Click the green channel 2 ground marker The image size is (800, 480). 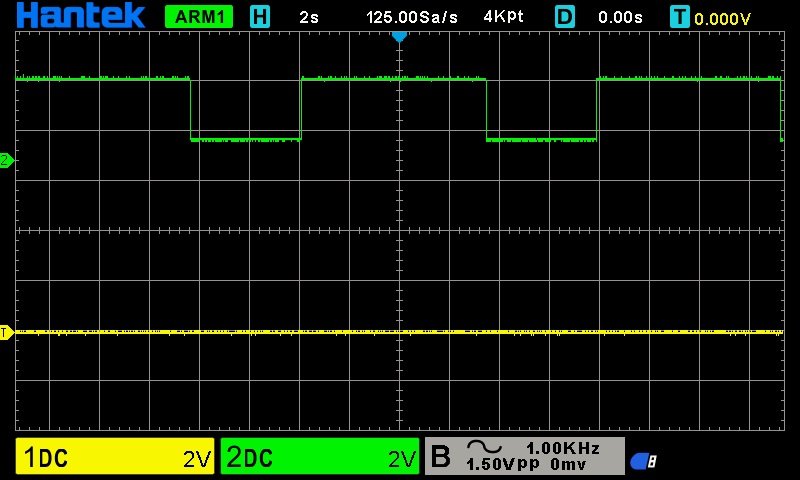[7, 160]
